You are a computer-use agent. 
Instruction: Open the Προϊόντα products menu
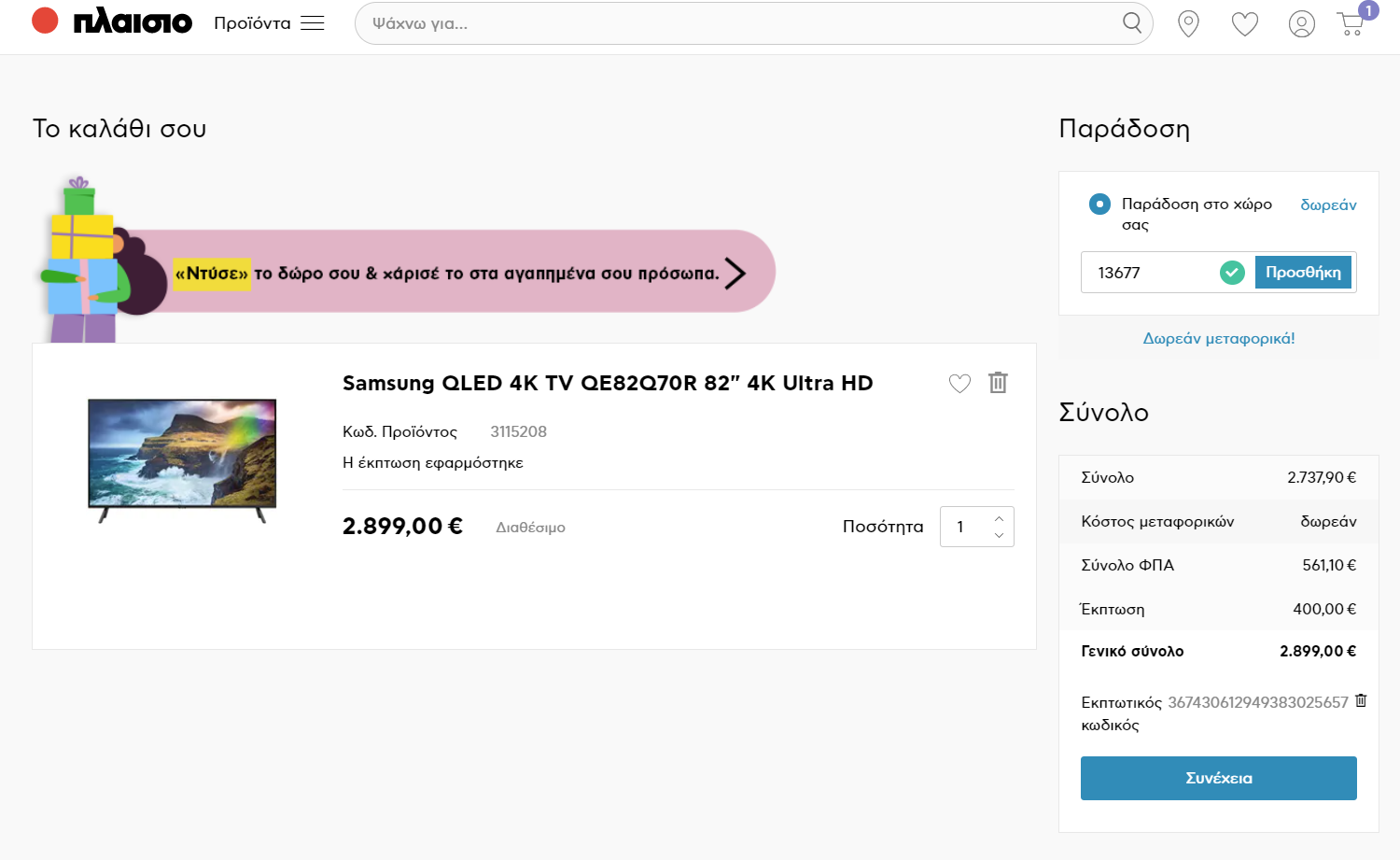click(252, 23)
